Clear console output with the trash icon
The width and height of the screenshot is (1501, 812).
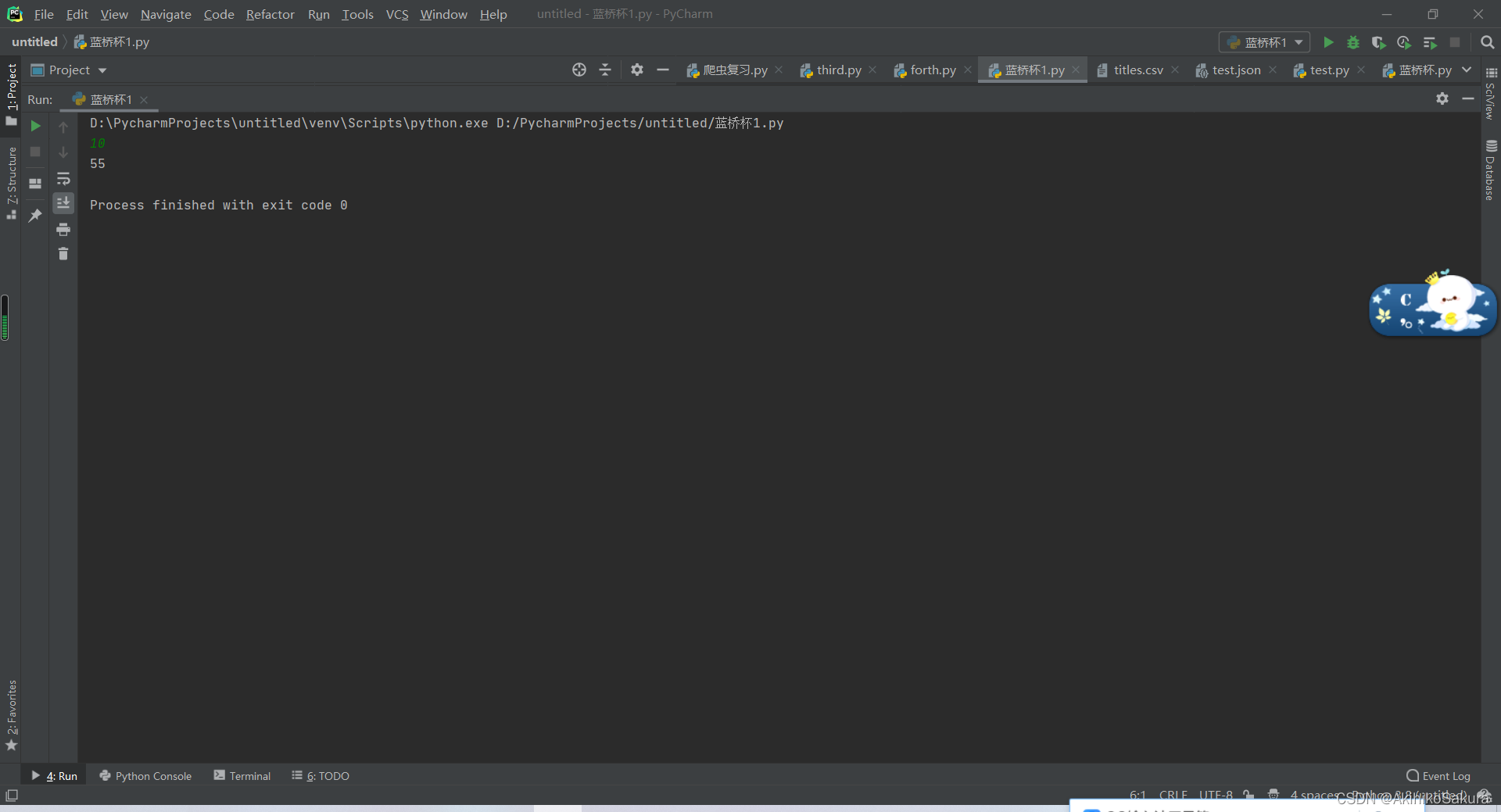pyautogui.click(x=63, y=254)
